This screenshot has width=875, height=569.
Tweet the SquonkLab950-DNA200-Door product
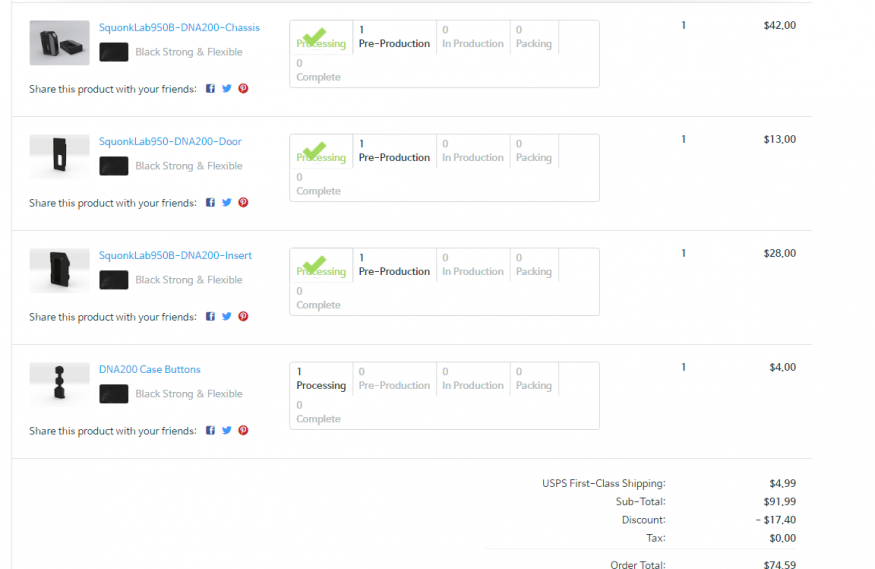tap(227, 203)
